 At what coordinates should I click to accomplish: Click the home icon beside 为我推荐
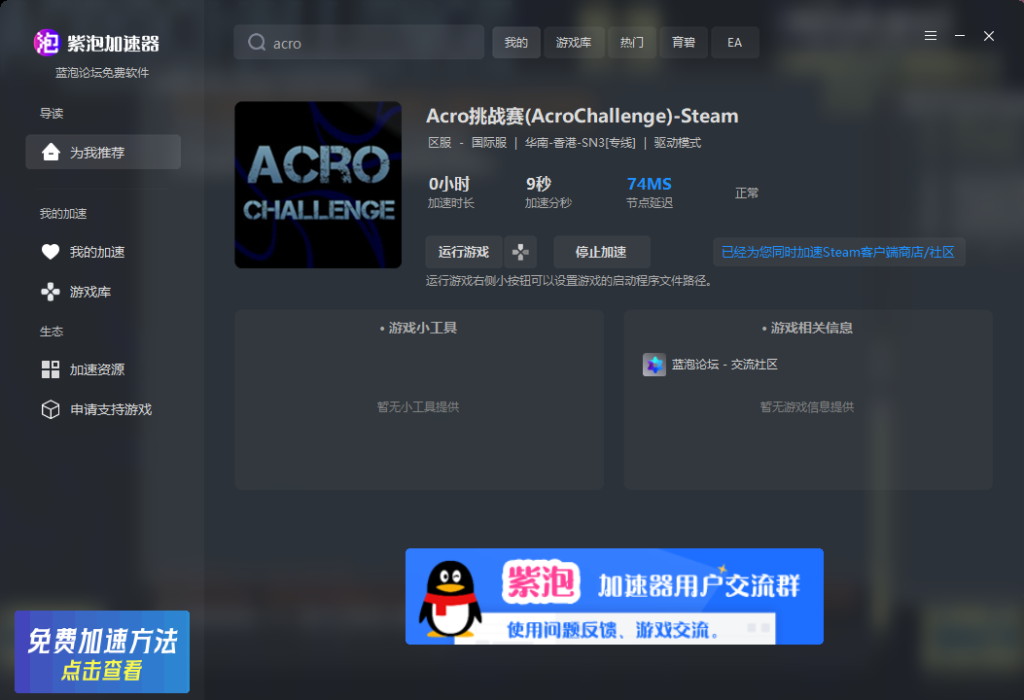[51, 152]
